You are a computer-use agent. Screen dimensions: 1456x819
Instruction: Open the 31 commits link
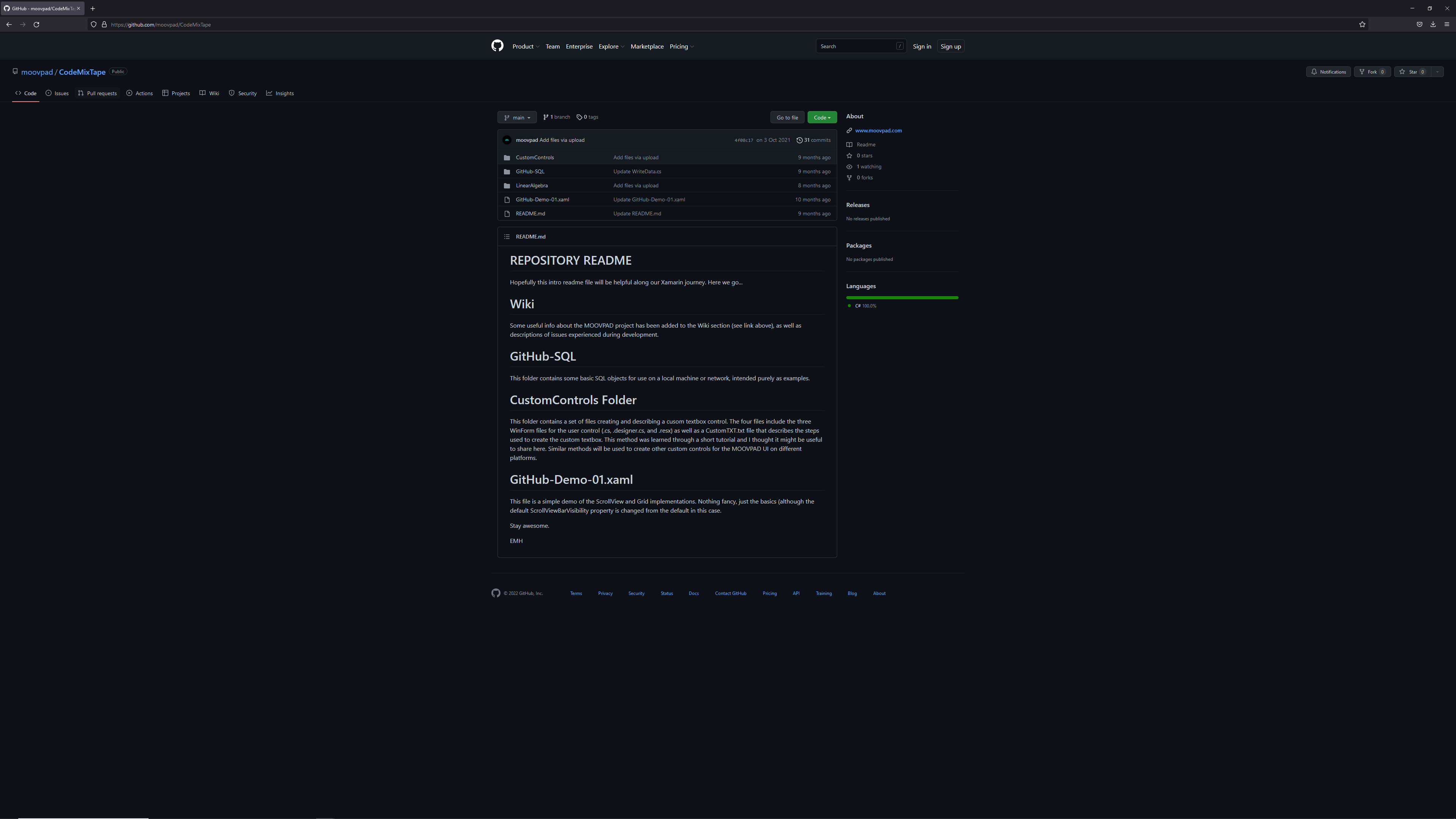813,140
